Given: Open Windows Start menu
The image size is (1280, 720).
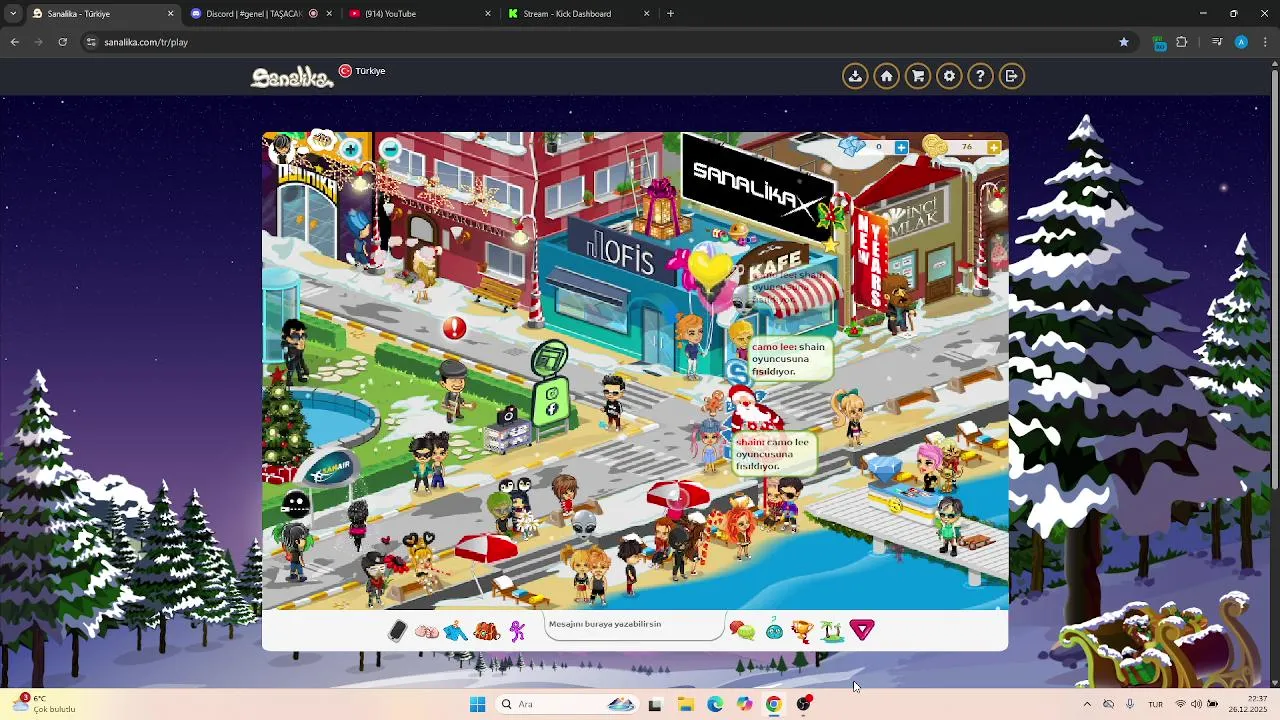Looking at the screenshot, I should coord(477,704).
